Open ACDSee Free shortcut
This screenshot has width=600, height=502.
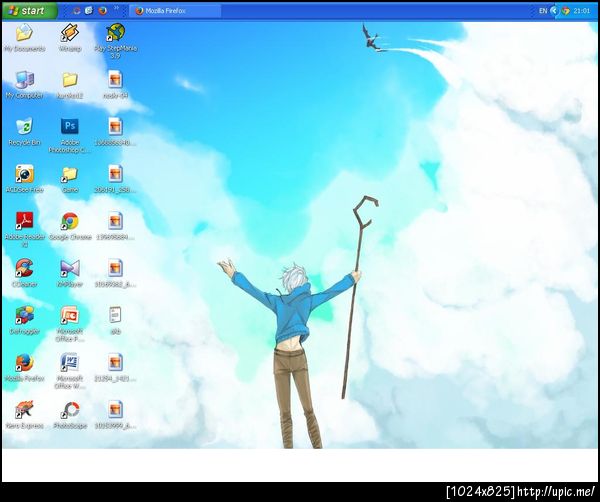[x=24, y=179]
